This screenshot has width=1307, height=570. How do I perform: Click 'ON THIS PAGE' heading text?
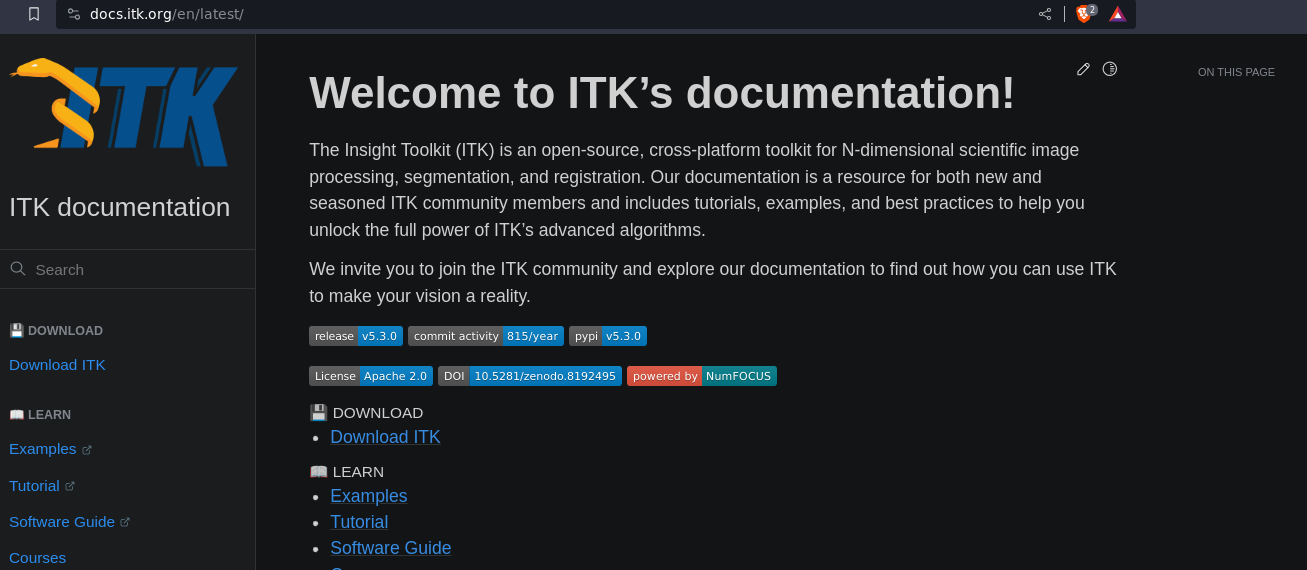pyautogui.click(x=1236, y=72)
